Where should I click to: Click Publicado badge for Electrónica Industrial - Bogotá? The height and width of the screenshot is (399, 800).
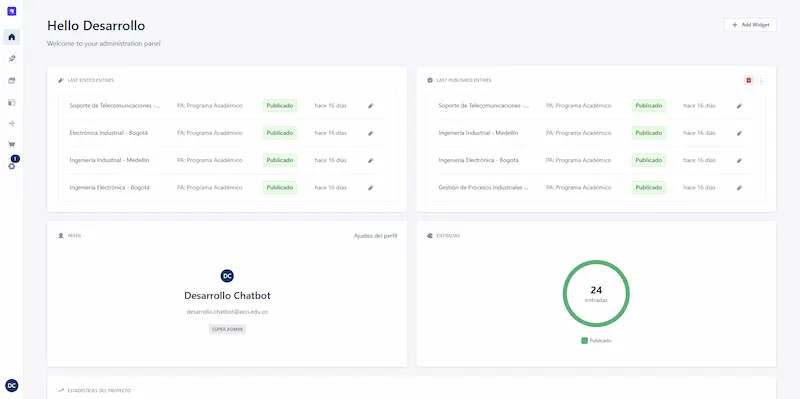[280, 133]
